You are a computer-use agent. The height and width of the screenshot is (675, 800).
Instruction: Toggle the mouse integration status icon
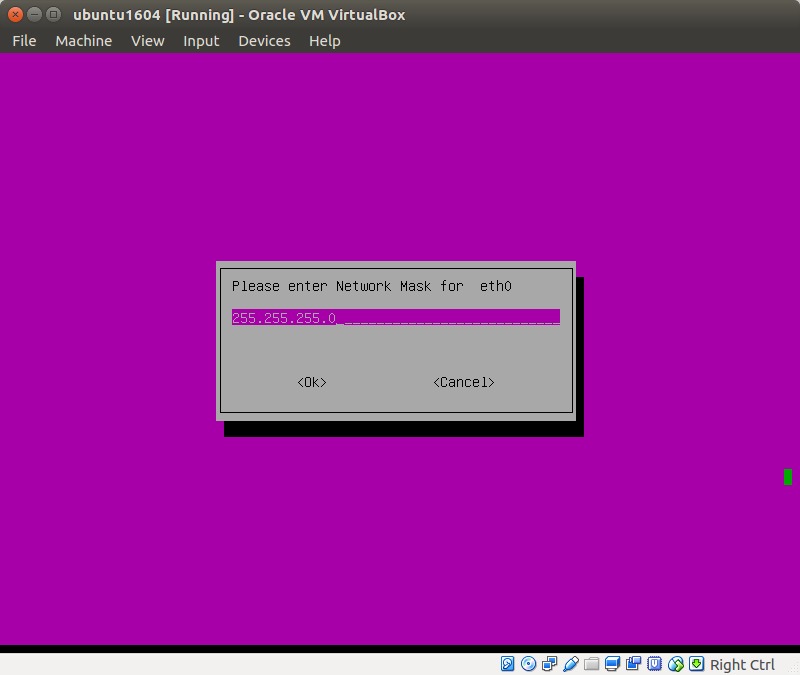point(676,664)
